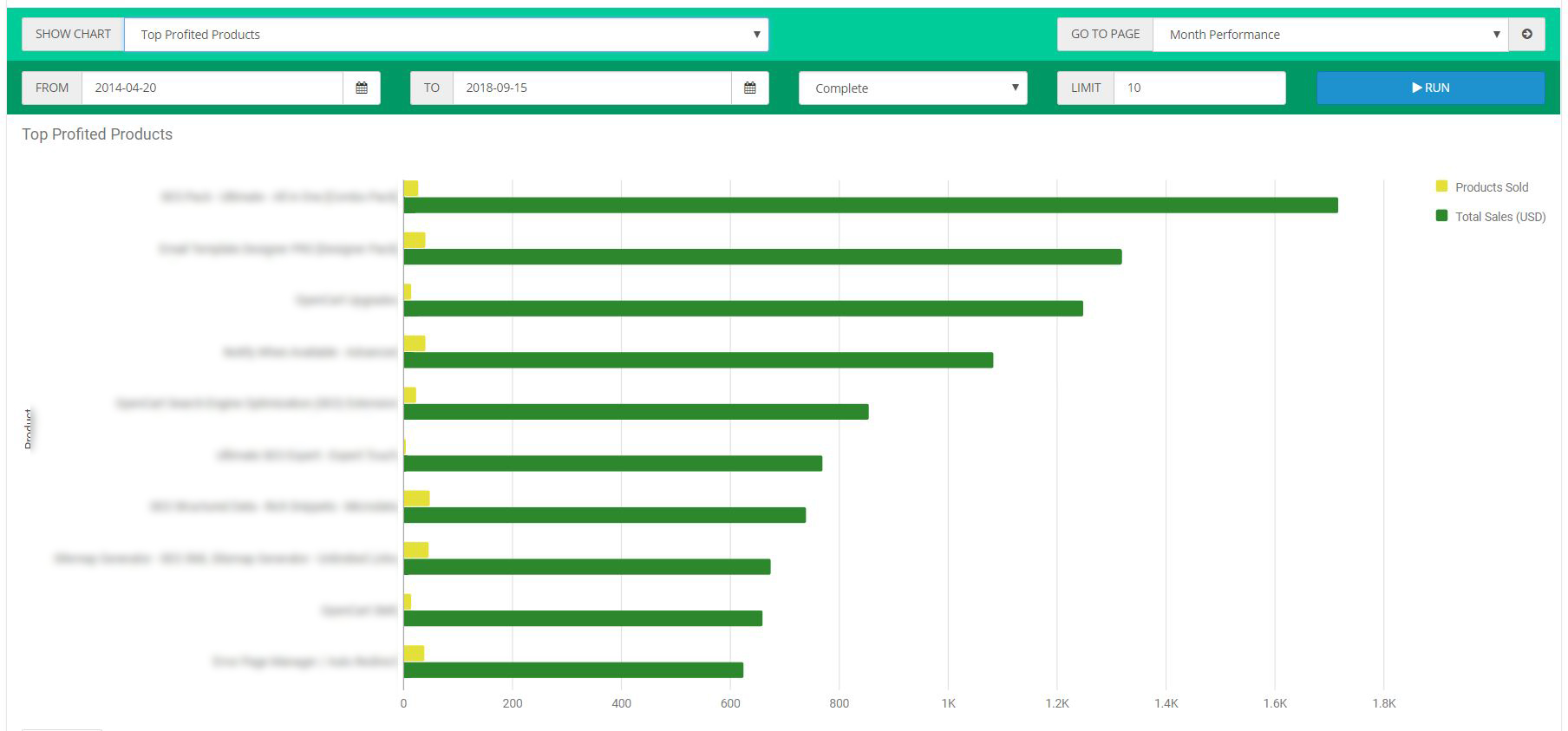Click the bottom green sales bar
The height and width of the screenshot is (731, 1568).
573,670
